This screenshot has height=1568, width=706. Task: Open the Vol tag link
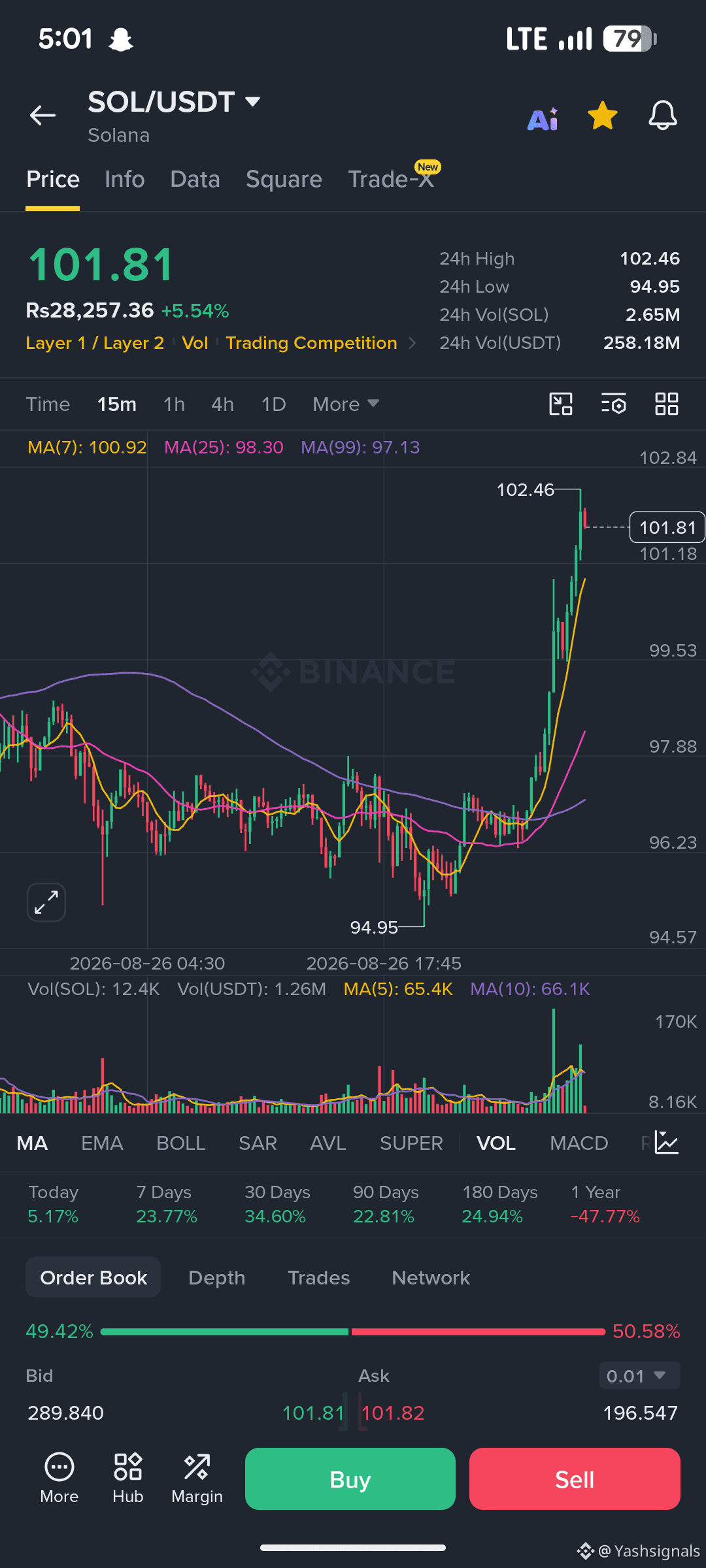click(x=195, y=343)
